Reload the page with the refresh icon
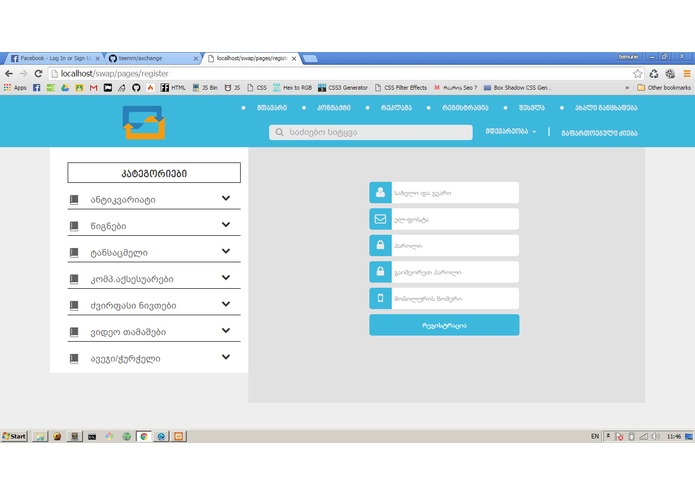The width and height of the screenshot is (695, 494). [x=39, y=74]
